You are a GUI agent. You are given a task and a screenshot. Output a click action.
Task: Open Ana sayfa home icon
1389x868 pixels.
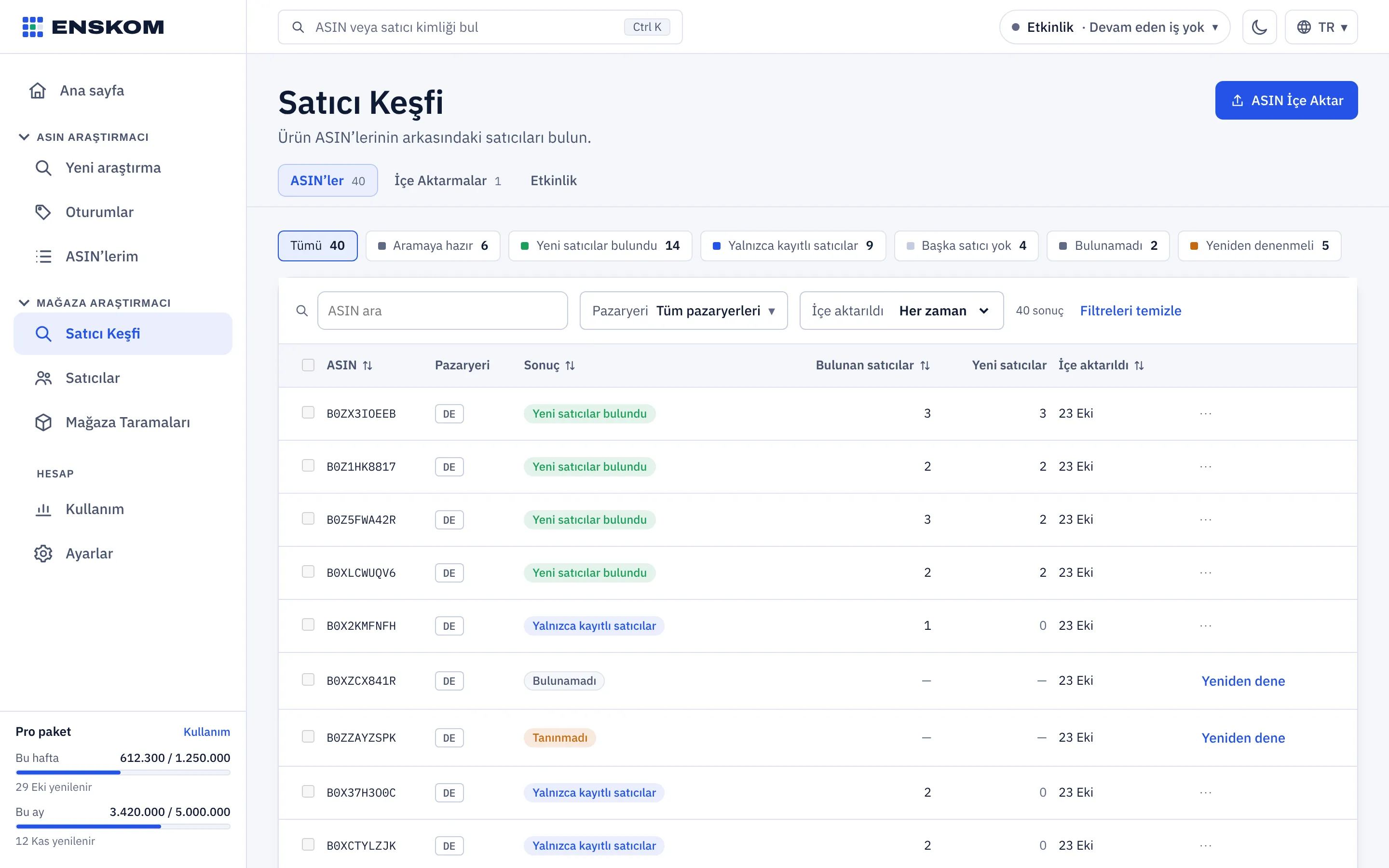point(38,91)
